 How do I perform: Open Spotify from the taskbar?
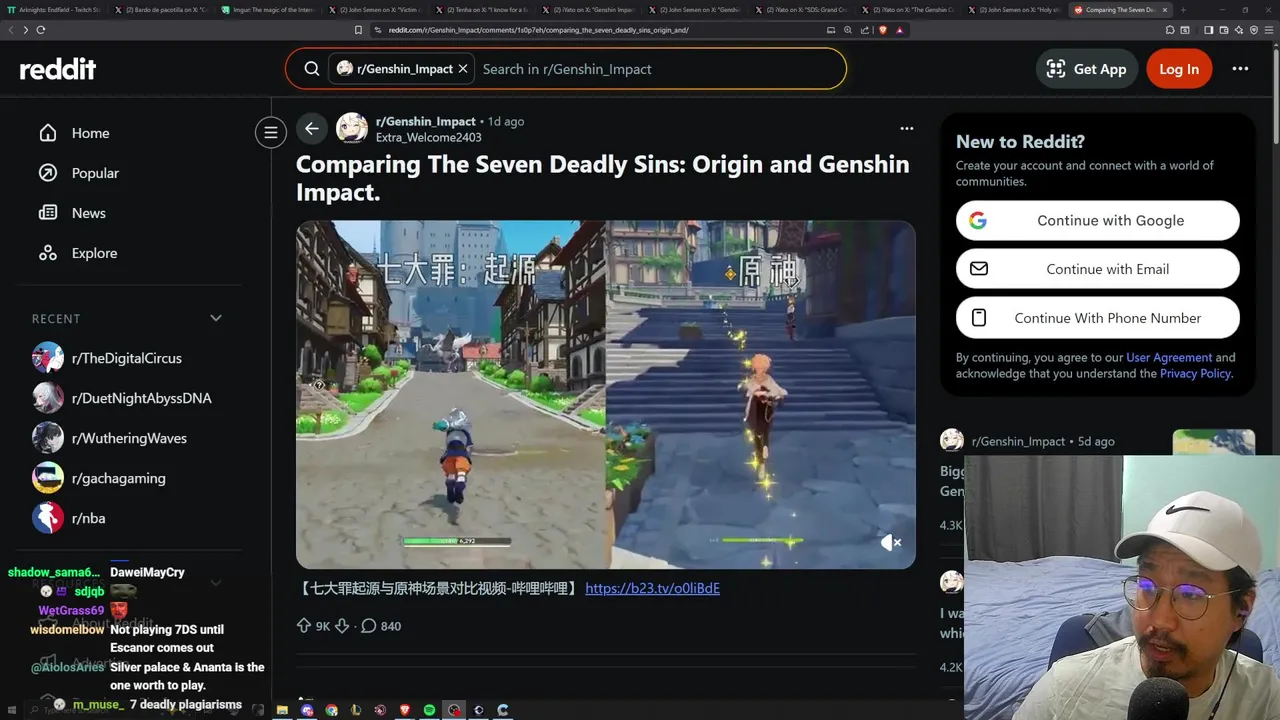(429, 710)
